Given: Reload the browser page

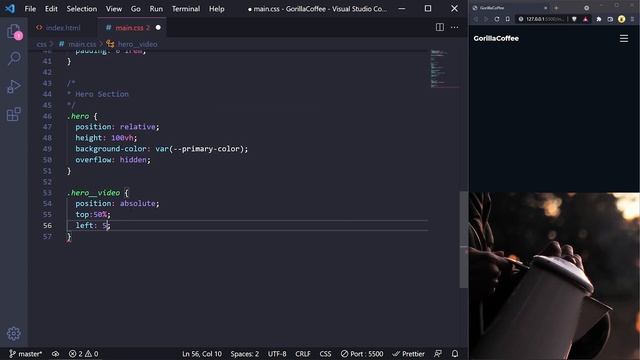Looking at the screenshot, I should pos(497,19).
